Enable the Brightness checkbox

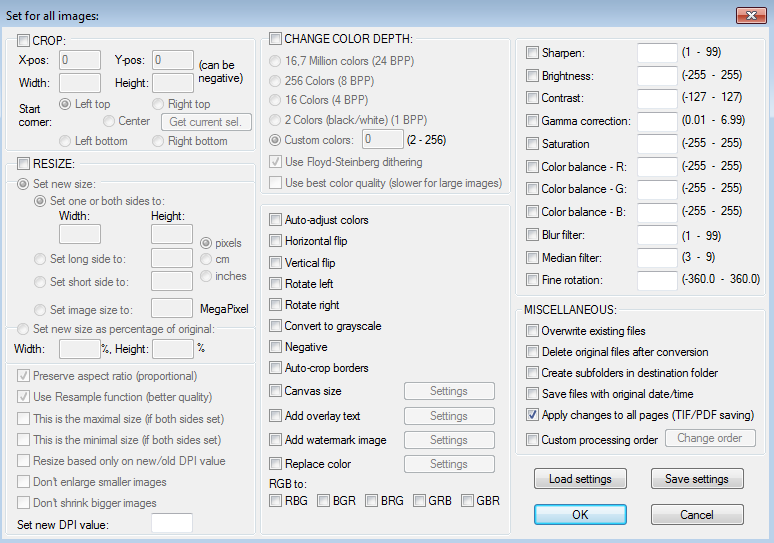pyautogui.click(x=532, y=76)
